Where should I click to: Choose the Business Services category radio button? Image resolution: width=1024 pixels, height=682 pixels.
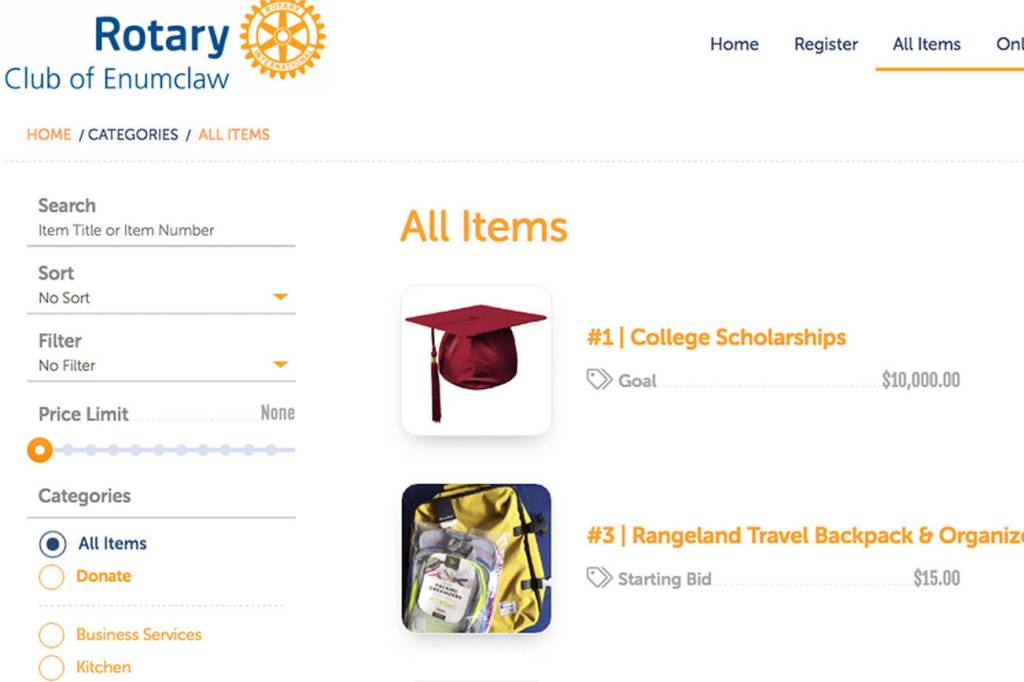[x=52, y=635]
